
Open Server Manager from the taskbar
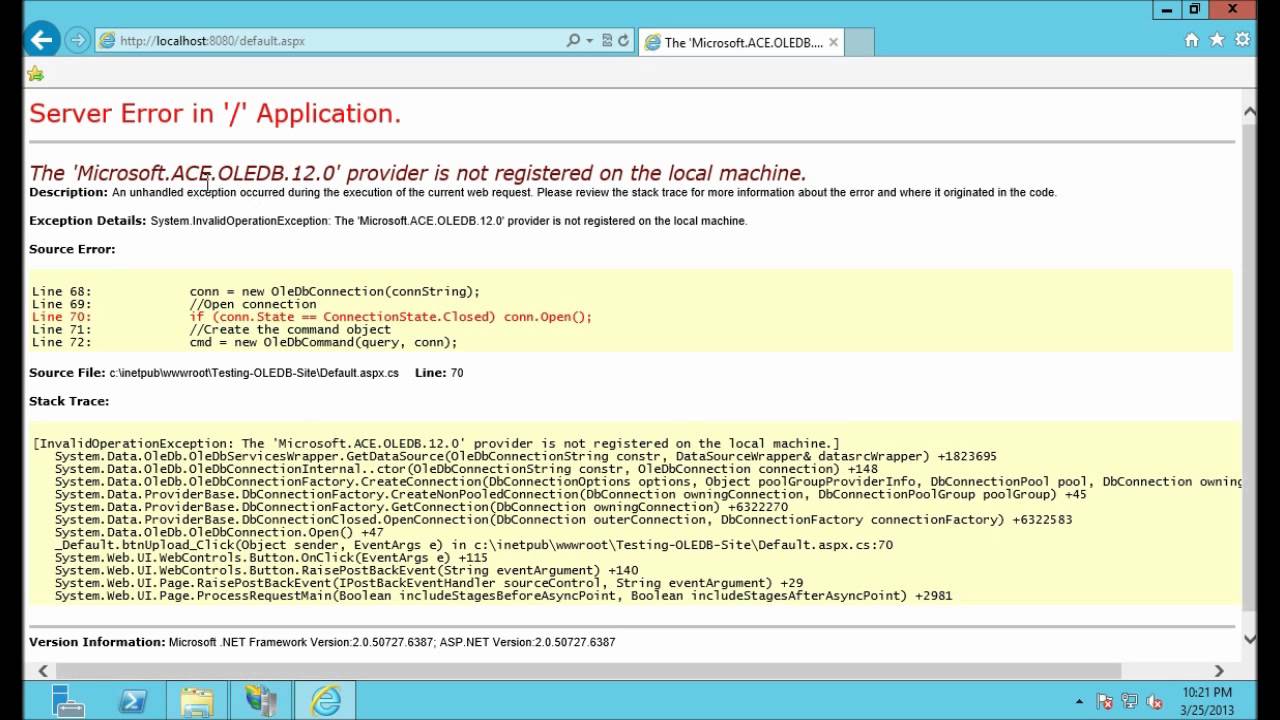click(x=68, y=701)
